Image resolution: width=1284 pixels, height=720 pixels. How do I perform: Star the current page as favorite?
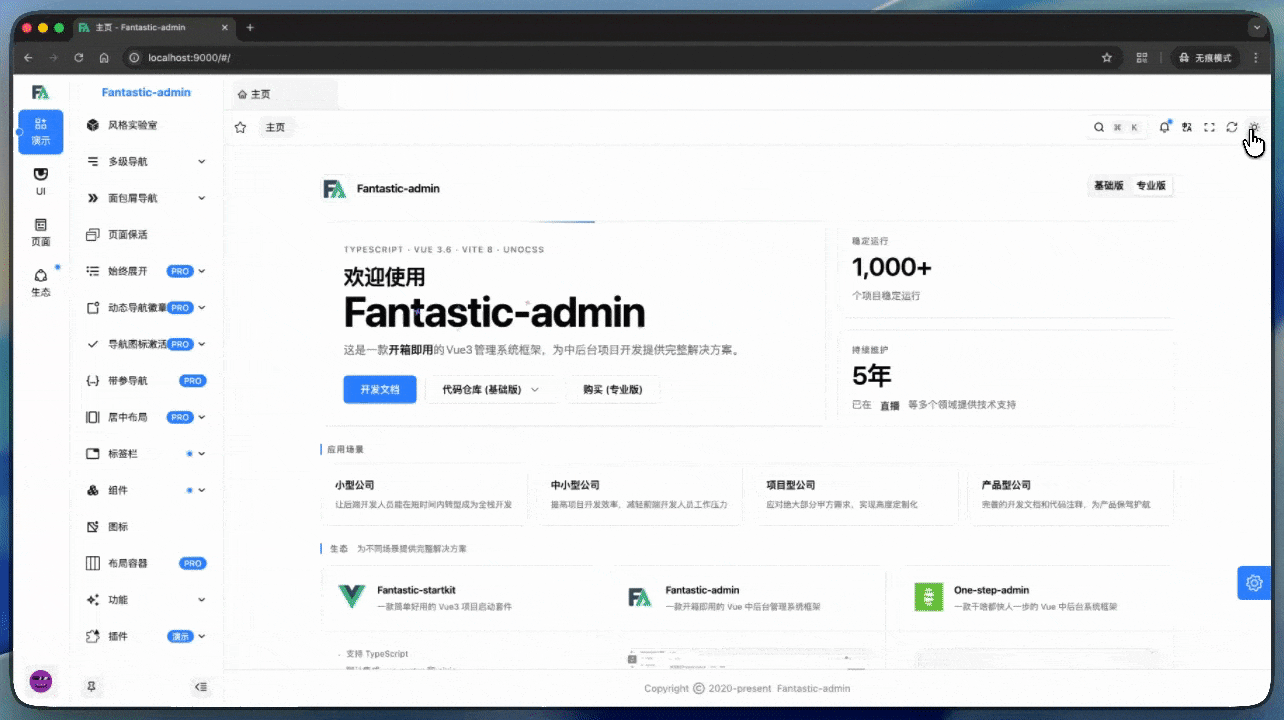[240, 127]
